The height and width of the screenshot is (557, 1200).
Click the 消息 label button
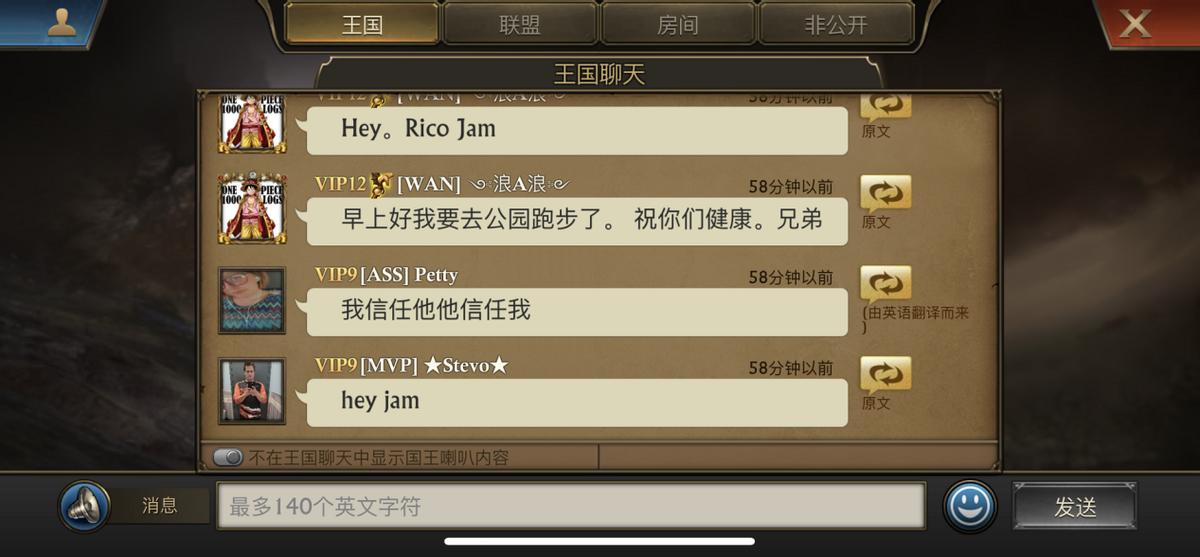pyautogui.click(x=160, y=506)
